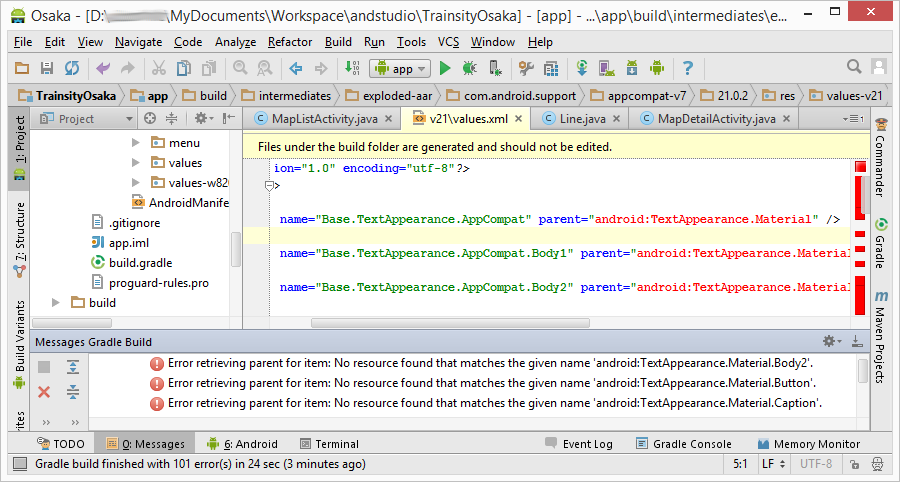Viewport: 900px width, 482px height.
Task: Open app run configuration dropdown
Action: 400,69
